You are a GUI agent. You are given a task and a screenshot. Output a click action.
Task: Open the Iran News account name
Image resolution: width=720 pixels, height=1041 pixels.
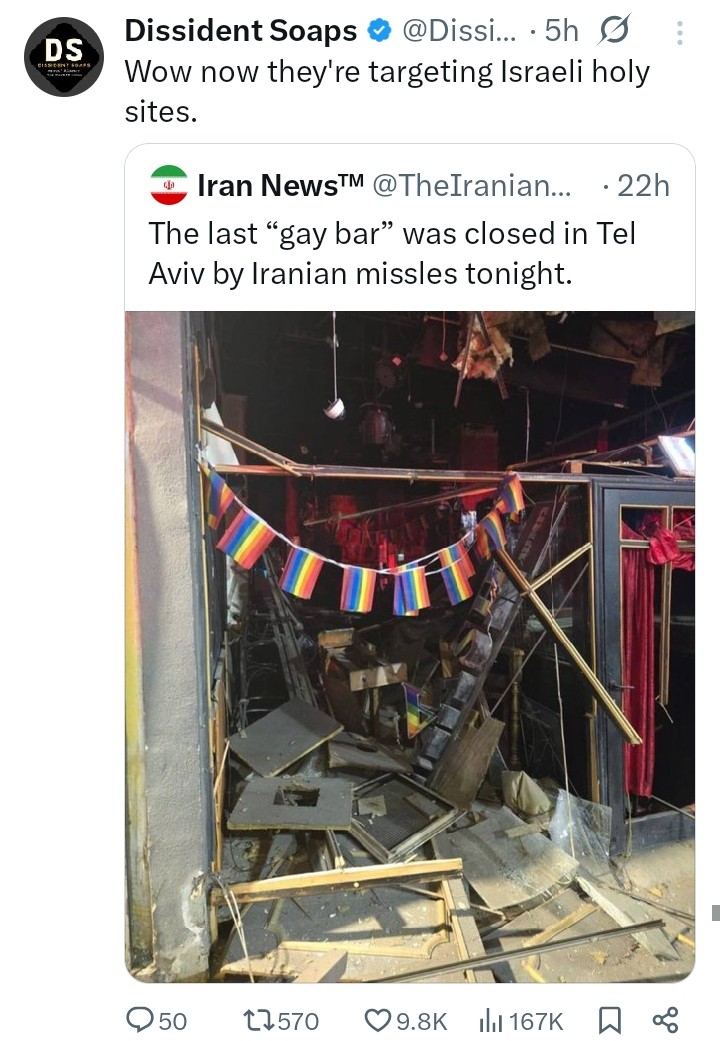tap(281, 185)
